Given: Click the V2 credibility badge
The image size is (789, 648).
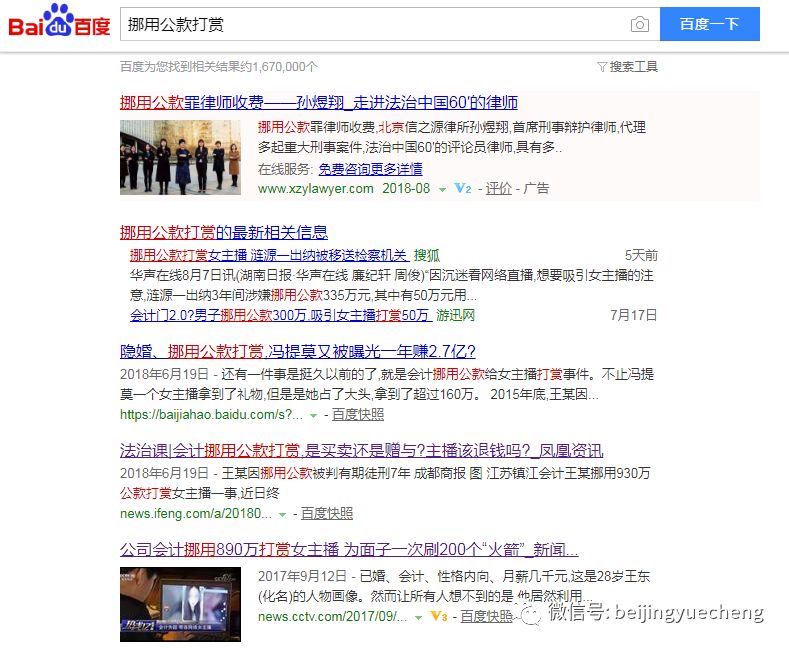Looking at the screenshot, I should click(x=463, y=189).
